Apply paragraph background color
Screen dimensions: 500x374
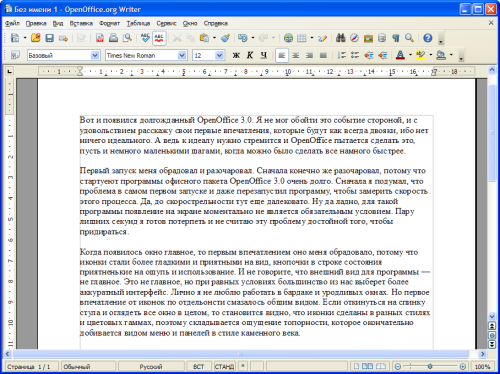pos(441,55)
